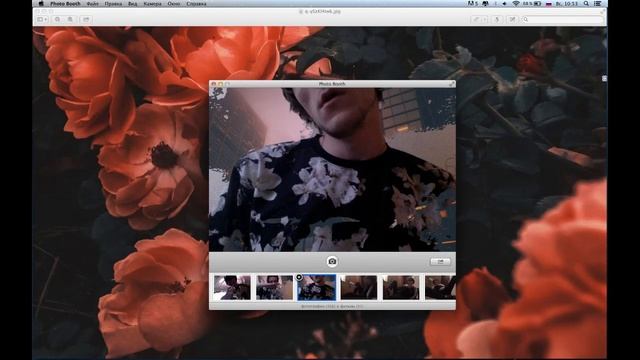Open the Камера menu
Image resolution: width=640 pixels, height=360 pixels.
click(x=152, y=4)
